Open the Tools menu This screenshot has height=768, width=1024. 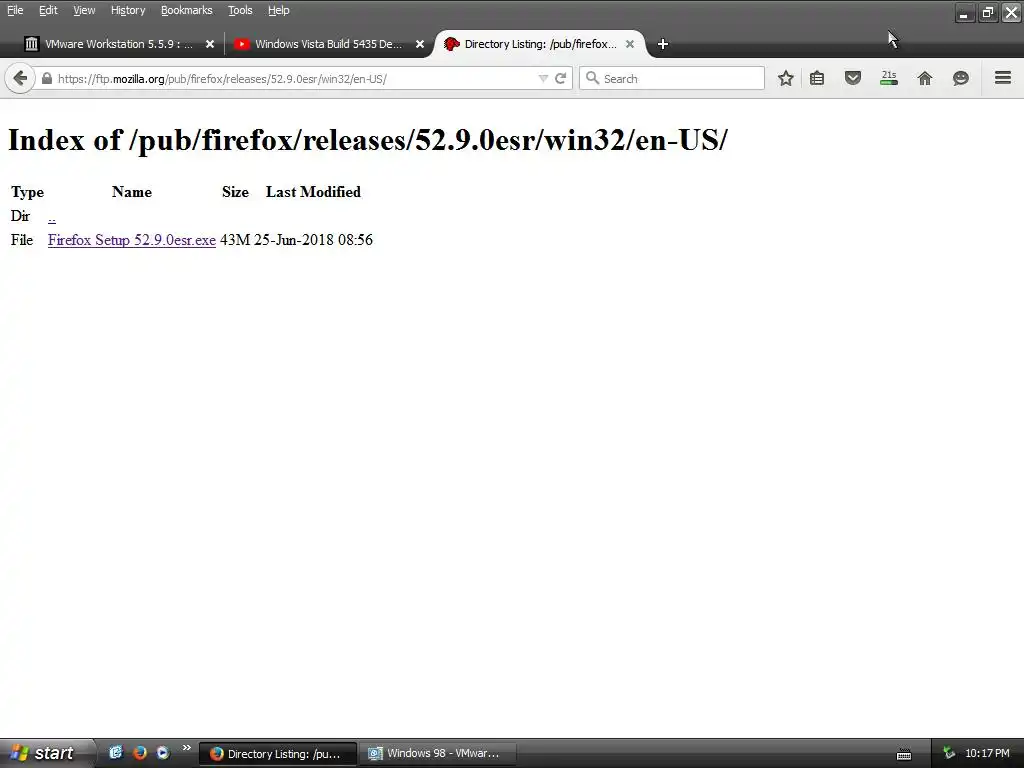click(240, 10)
